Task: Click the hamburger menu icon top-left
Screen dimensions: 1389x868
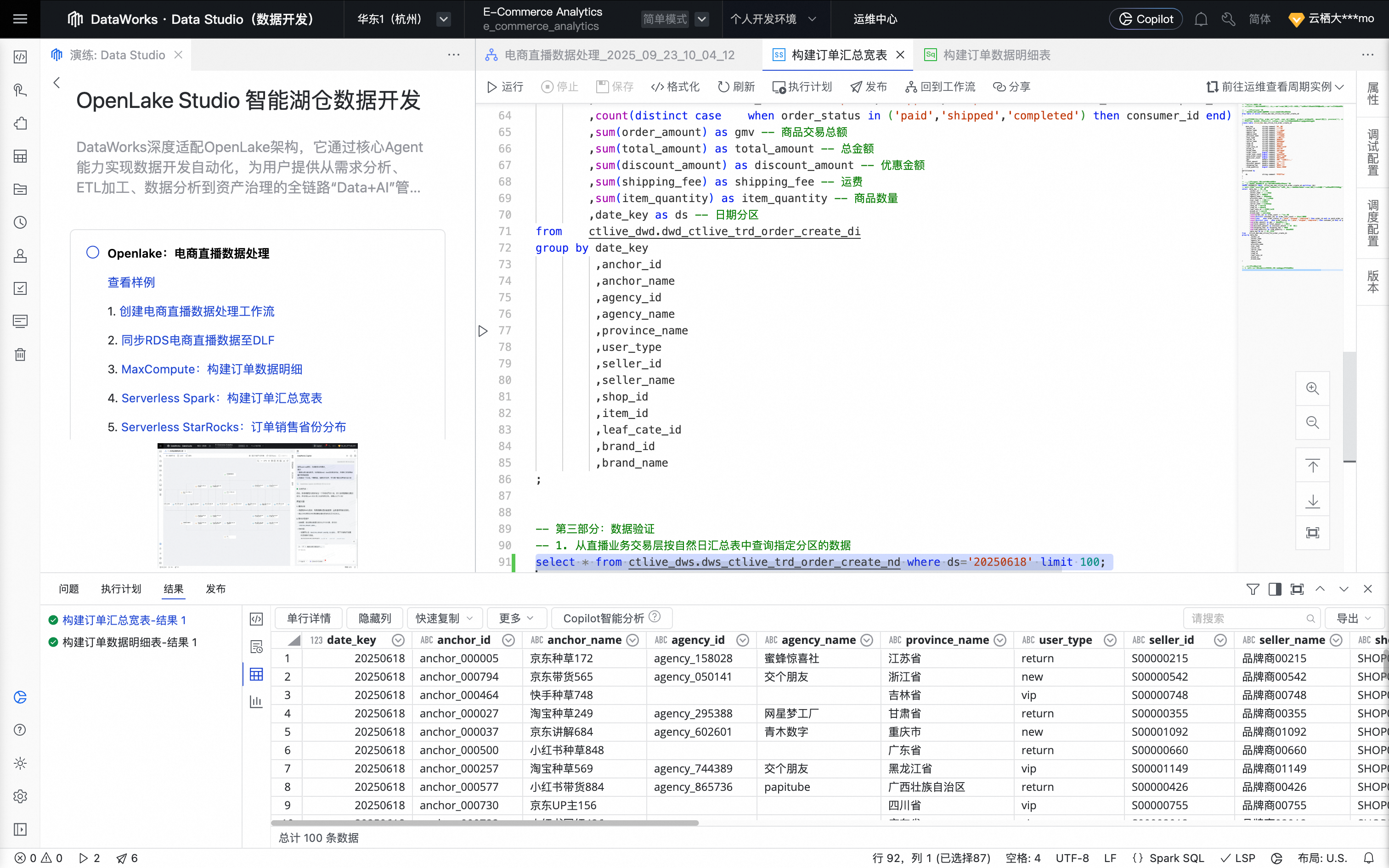Action: coord(20,19)
